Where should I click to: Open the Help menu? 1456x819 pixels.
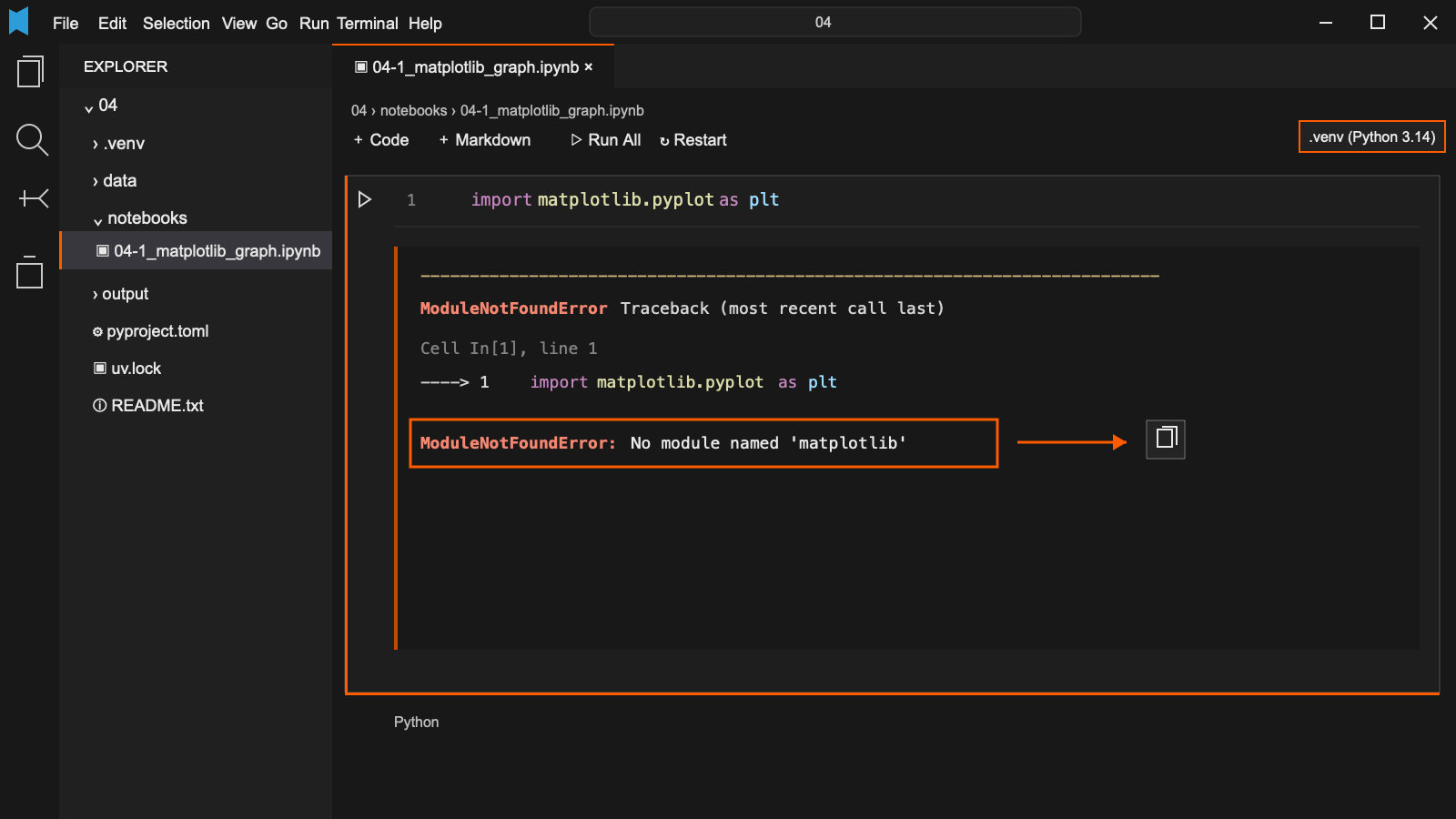tap(425, 24)
